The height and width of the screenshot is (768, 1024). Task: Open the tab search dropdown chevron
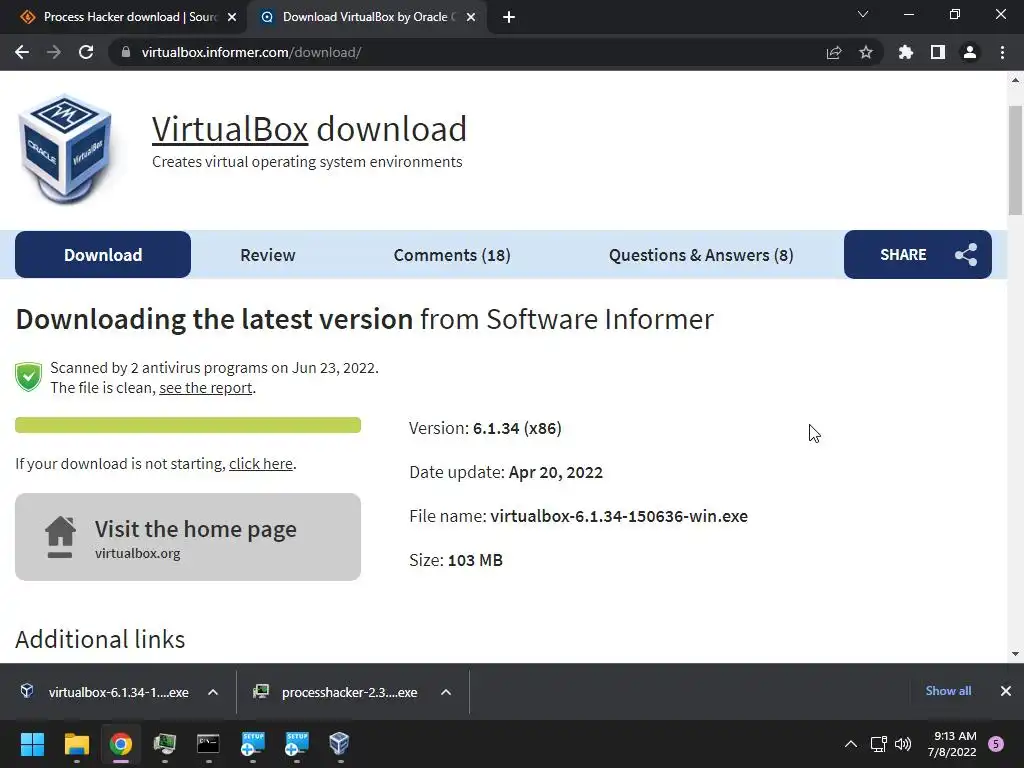point(863,14)
